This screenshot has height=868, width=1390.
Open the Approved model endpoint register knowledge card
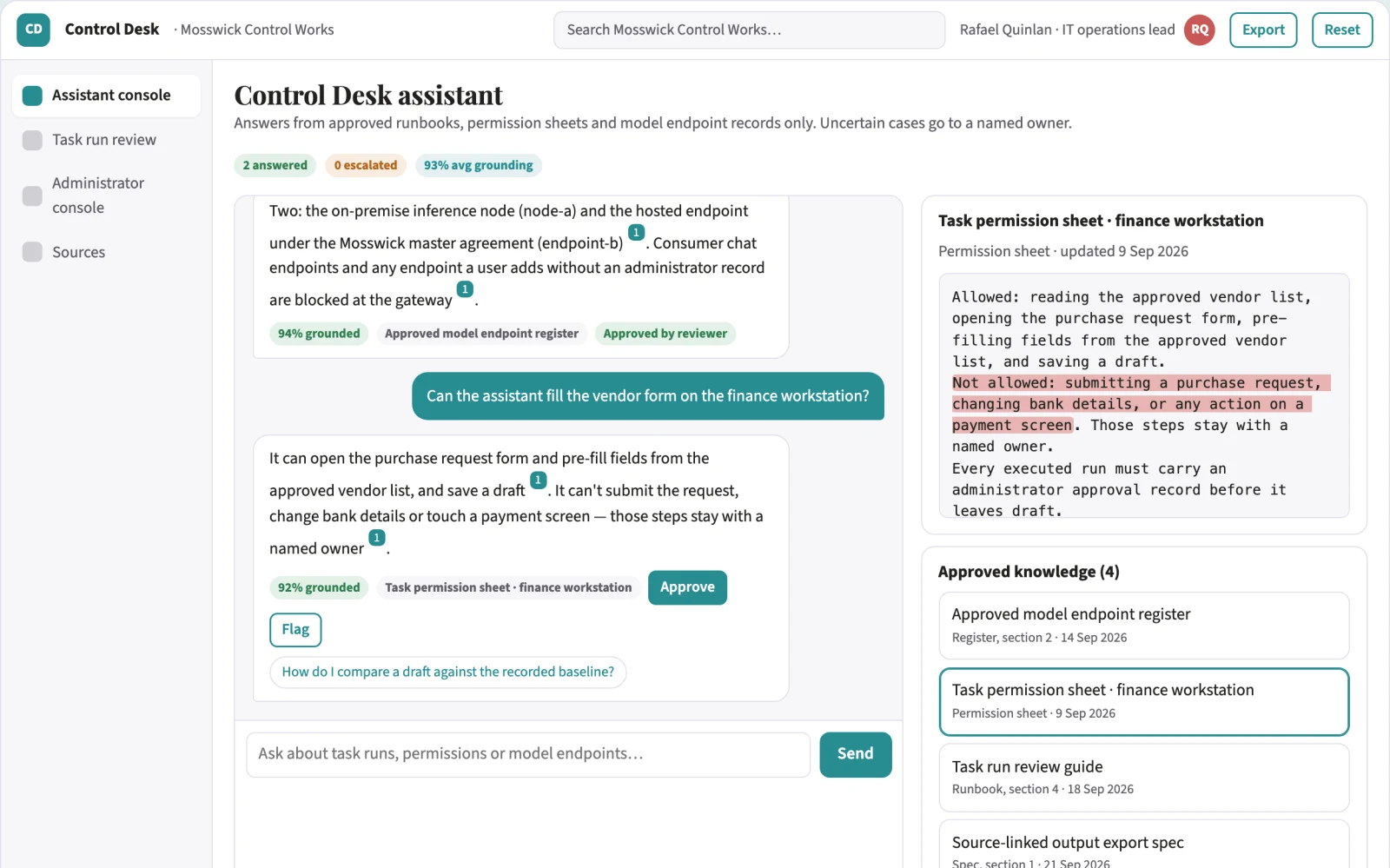pyautogui.click(x=1144, y=626)
